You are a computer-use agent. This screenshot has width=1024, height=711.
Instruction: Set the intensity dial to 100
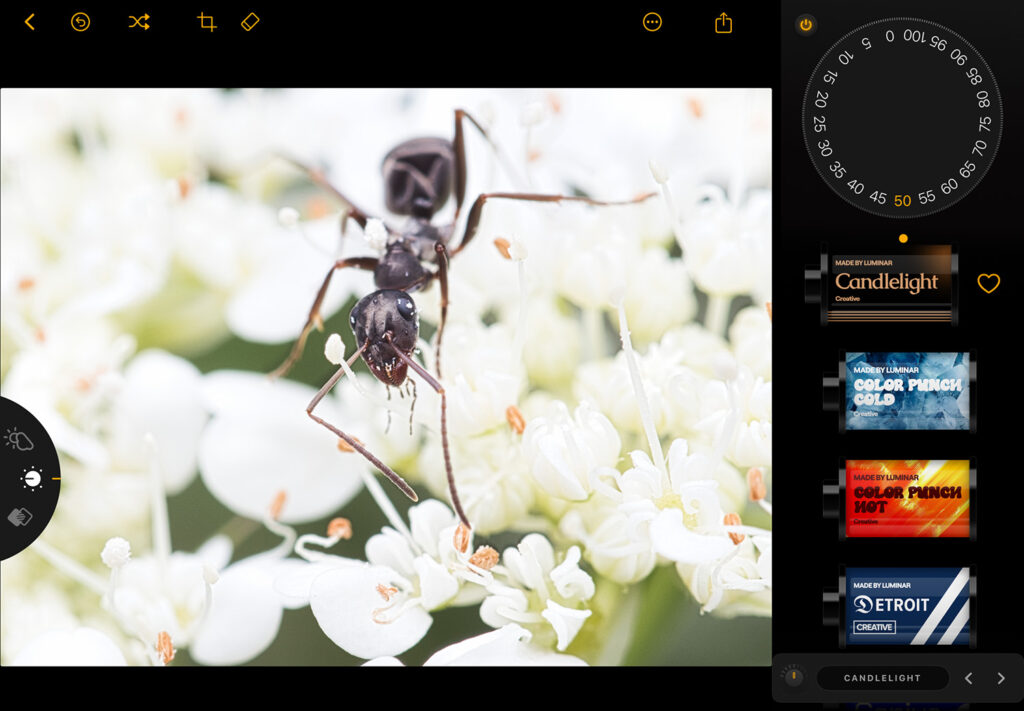click(914, 36)
